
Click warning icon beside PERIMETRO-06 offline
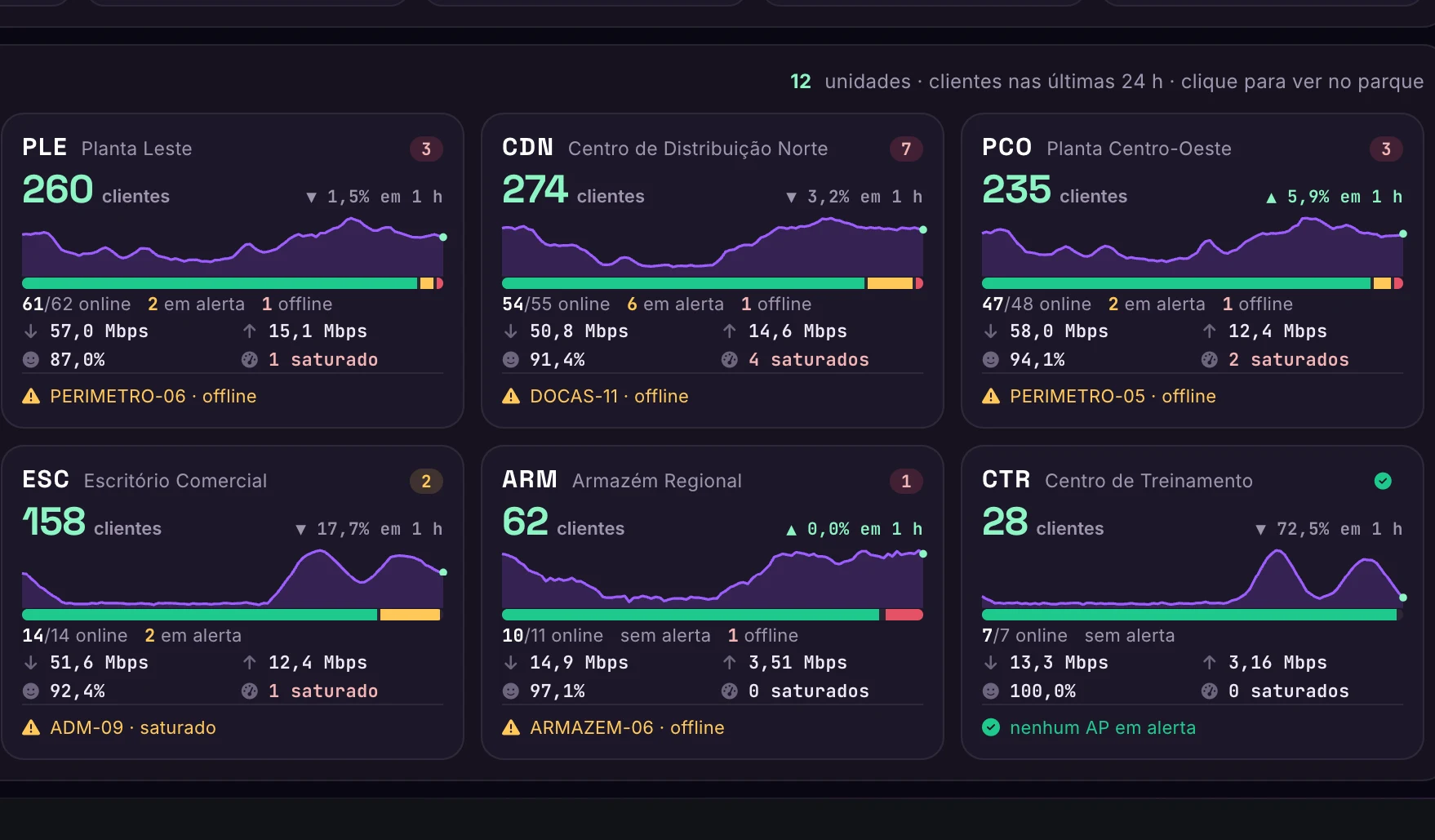[x=31, y=396]
